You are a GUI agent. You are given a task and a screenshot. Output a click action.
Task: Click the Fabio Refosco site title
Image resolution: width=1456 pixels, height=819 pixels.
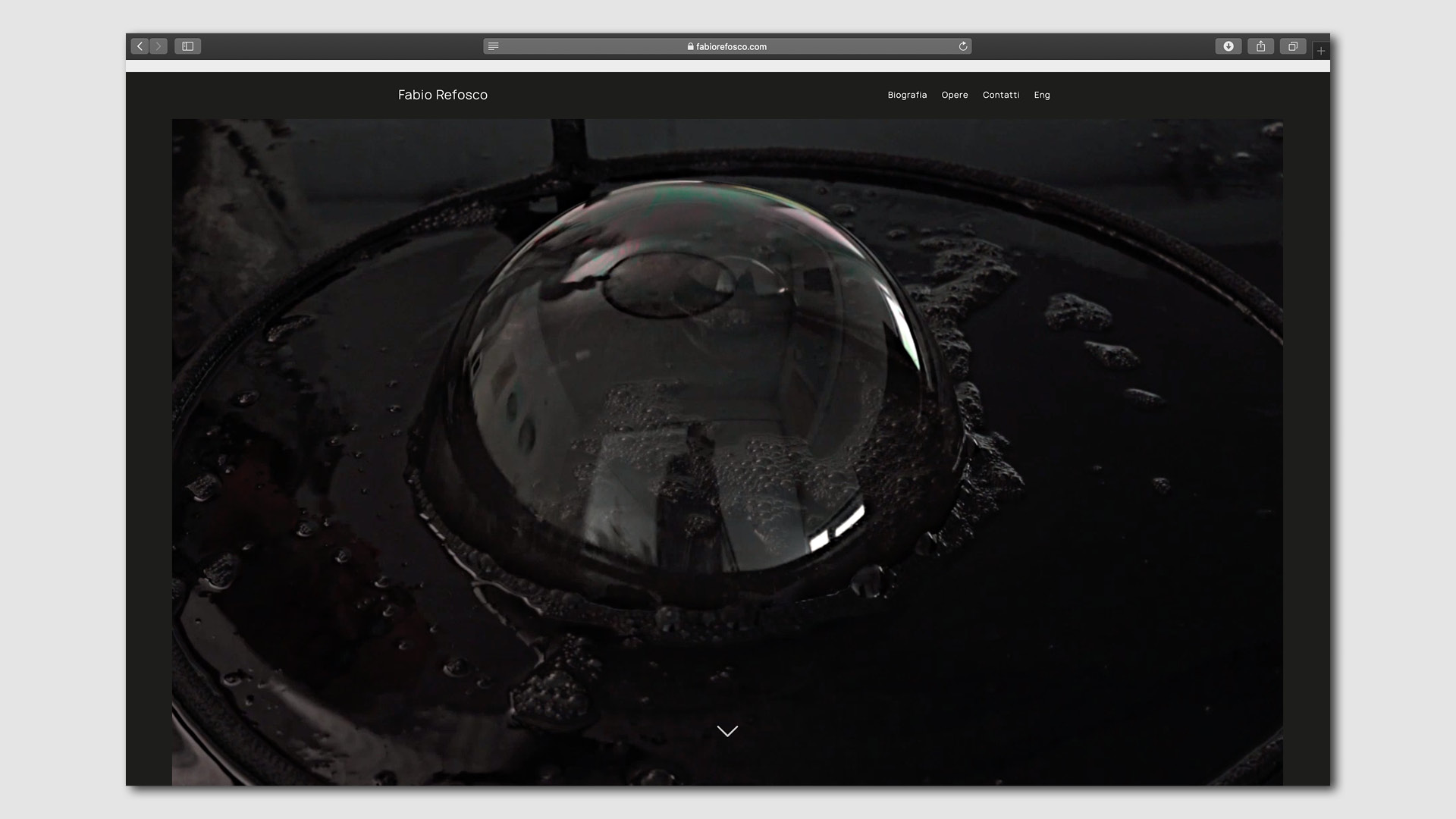(443, 95)
